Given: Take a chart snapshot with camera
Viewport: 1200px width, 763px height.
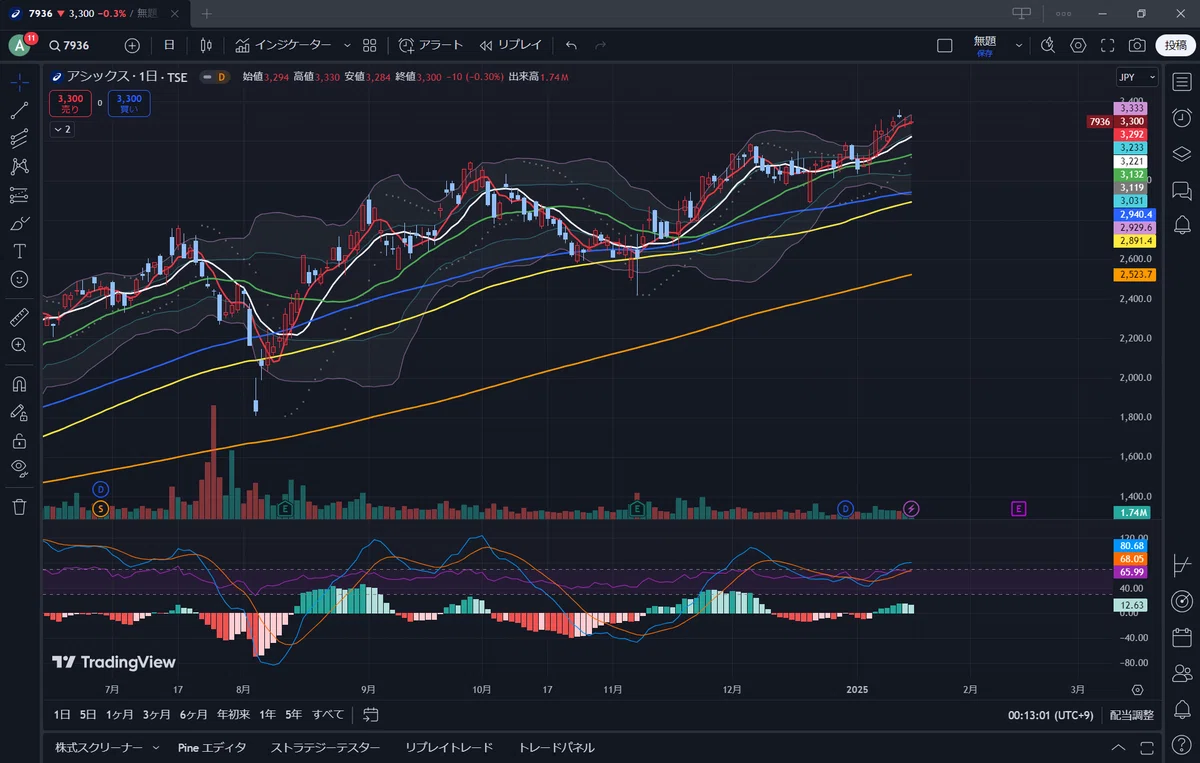Looking at the screenshot, I should 1137,45.
